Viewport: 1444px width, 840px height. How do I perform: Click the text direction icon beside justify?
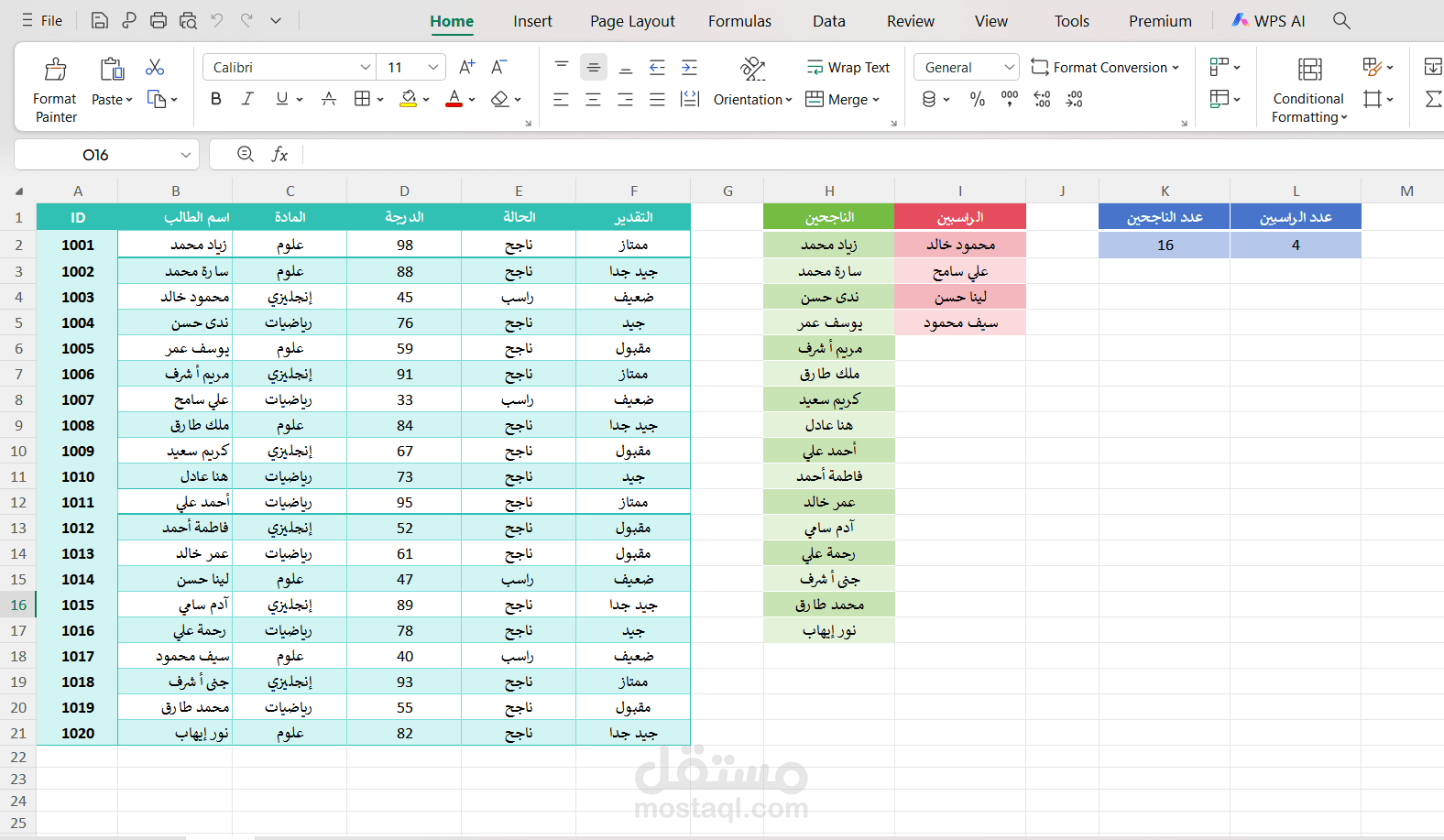click(x=689, y=99)
